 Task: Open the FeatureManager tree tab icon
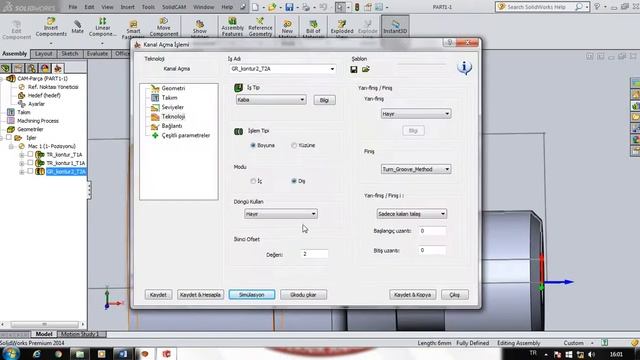click(5, 68)
